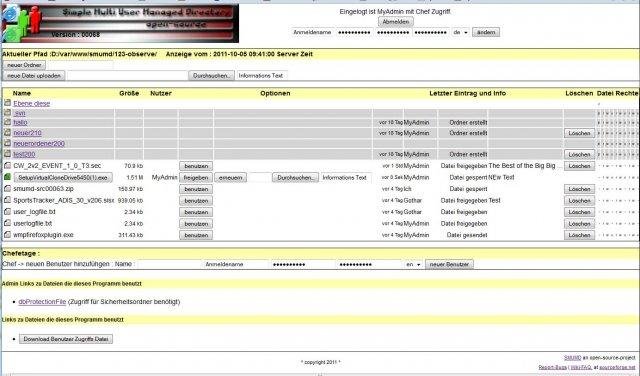
Task: Create folder with neuer Ordner button
Action: tap(24, 65)
